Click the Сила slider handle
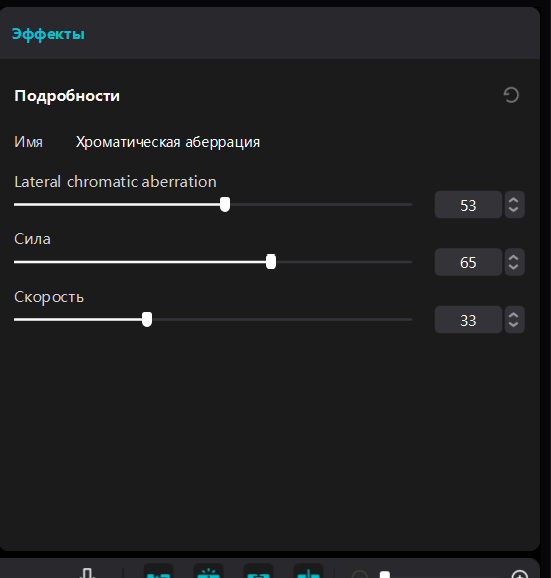Viewport: 551px width, 578px height. point(271,262)
